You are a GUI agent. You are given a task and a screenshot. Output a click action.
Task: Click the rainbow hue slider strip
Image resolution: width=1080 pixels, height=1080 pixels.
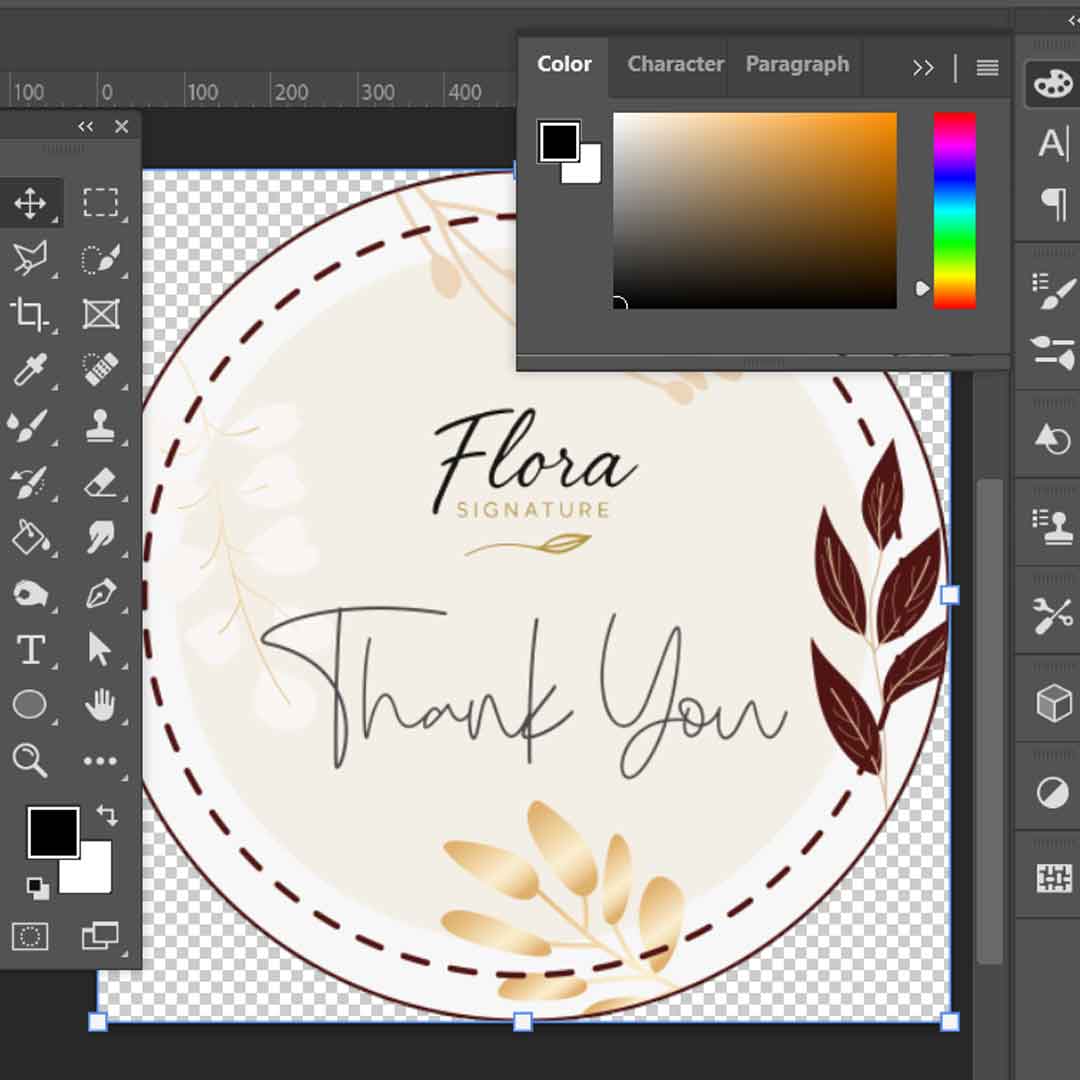(954, 210)
